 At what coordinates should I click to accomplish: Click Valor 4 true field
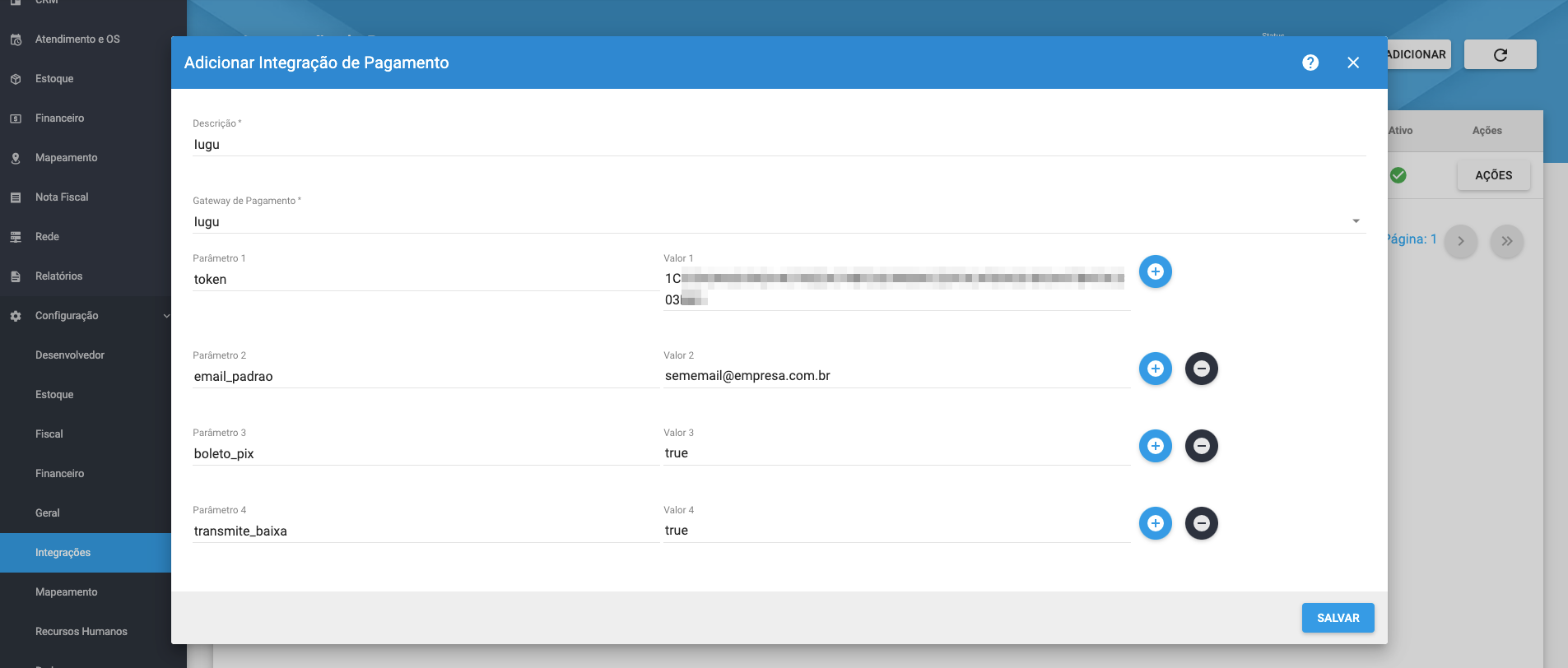[897, 531]
